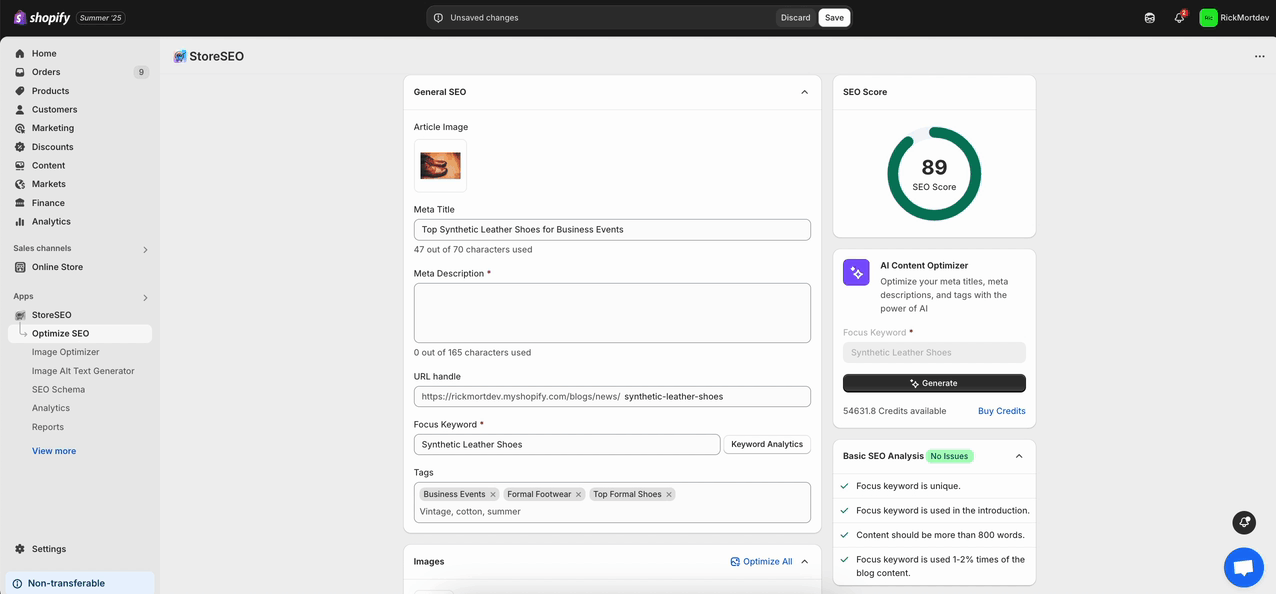This screenshot has width=1277, height=594.
Task: Click "47 out of 70 characters used"
Action: (x=473, y=250)
